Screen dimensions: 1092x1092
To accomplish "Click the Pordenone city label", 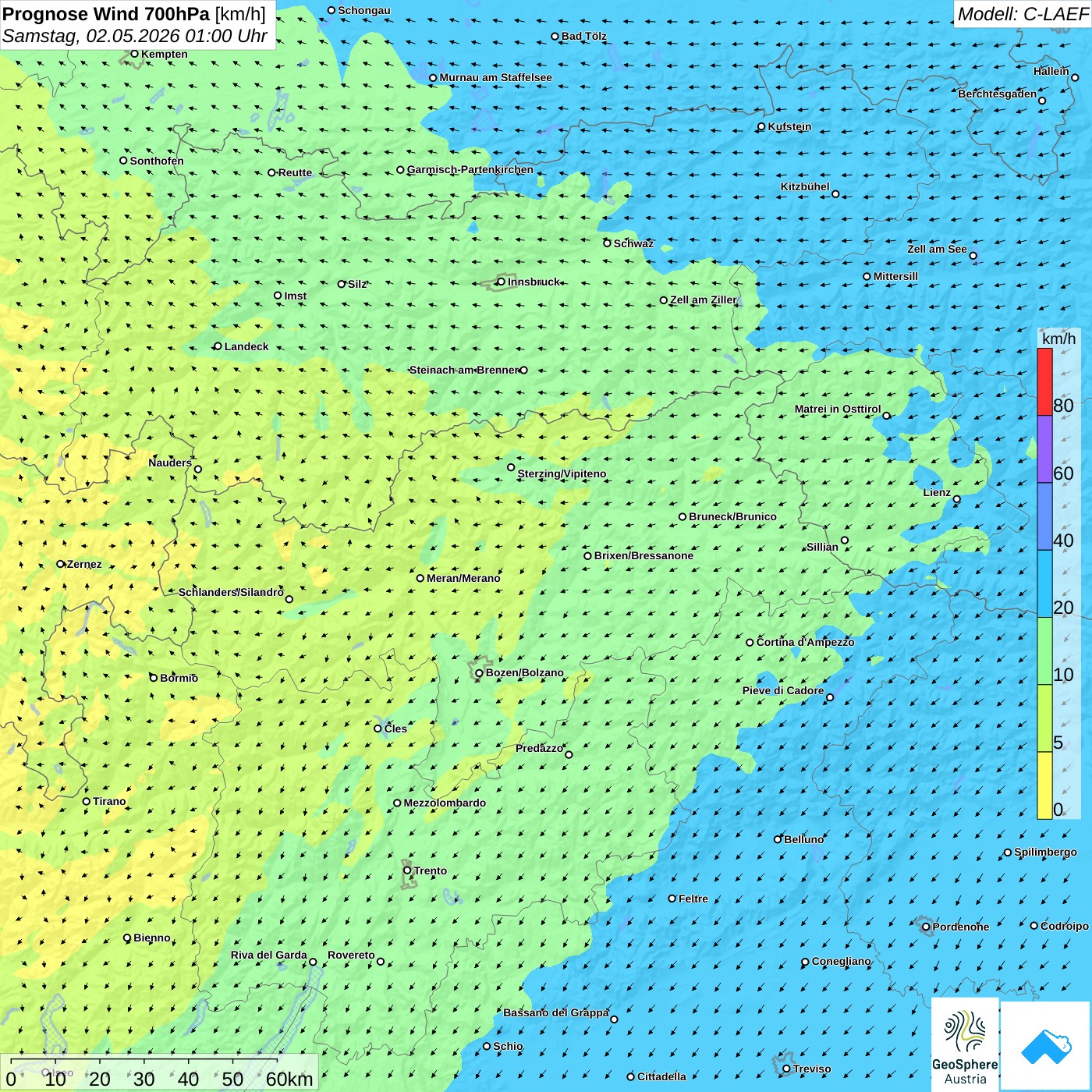I will [961, 927].
